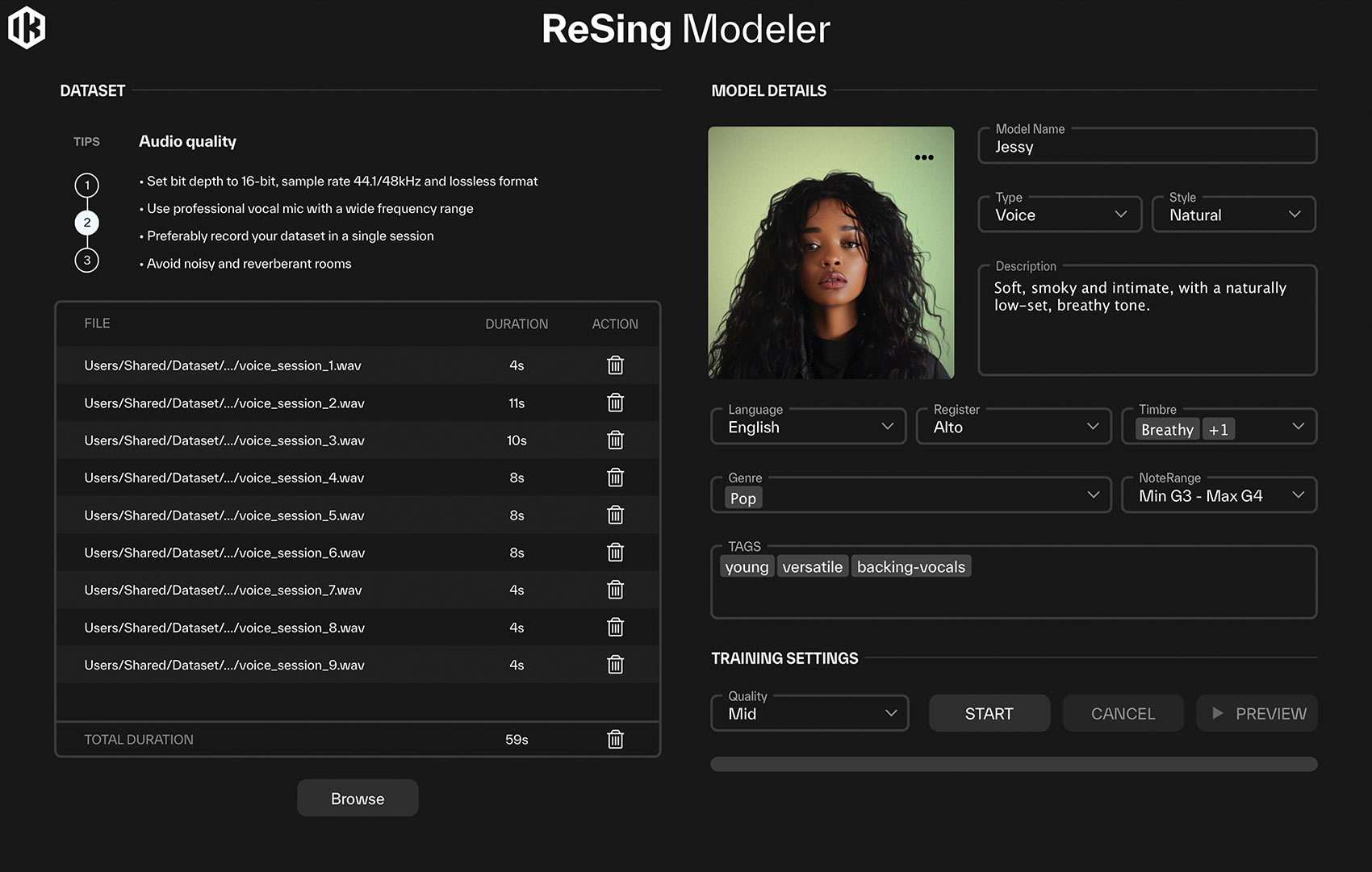
Task: Click the ReSing Modeler logo icon
Action: coord(27,27)
